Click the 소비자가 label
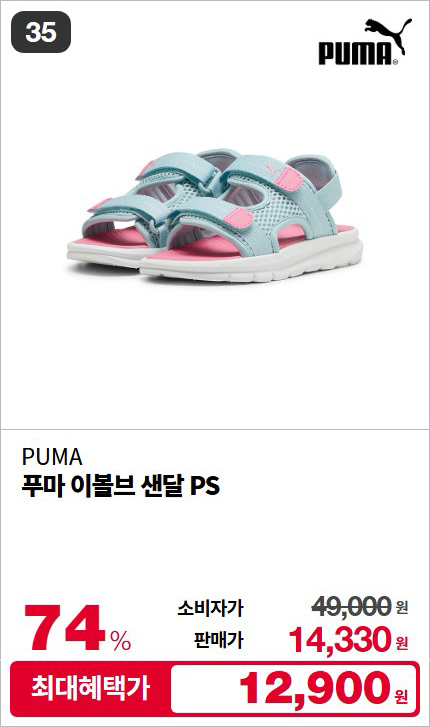430x727 pixels. click(210, 608)
